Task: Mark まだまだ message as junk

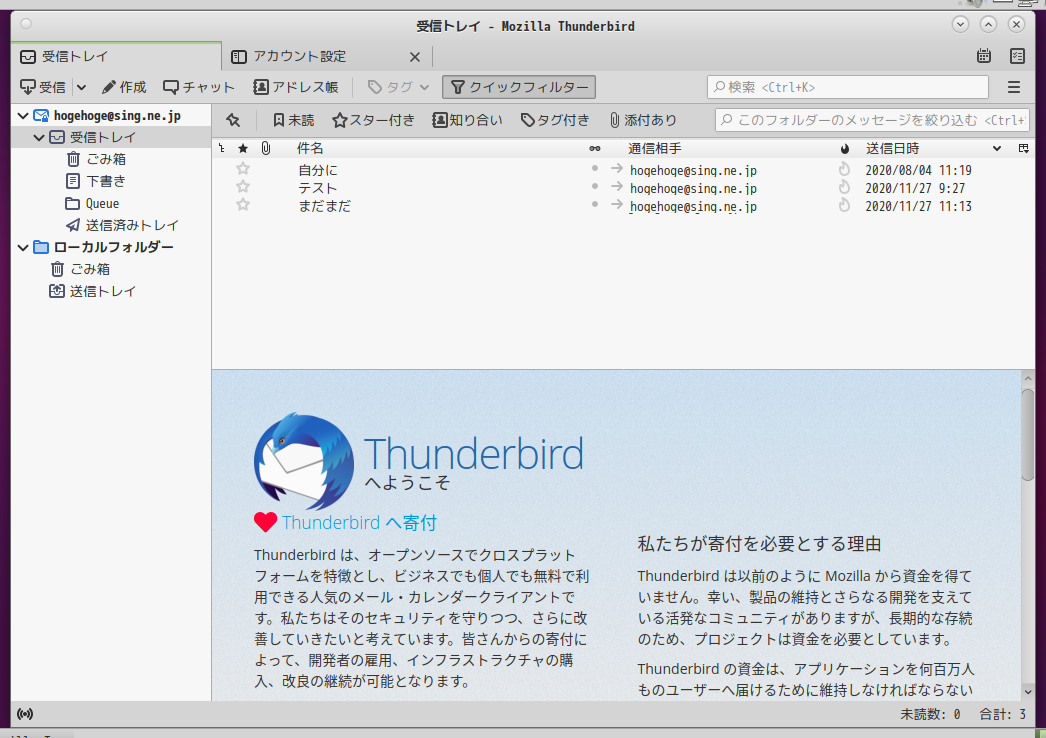Action: click(845, 205)
